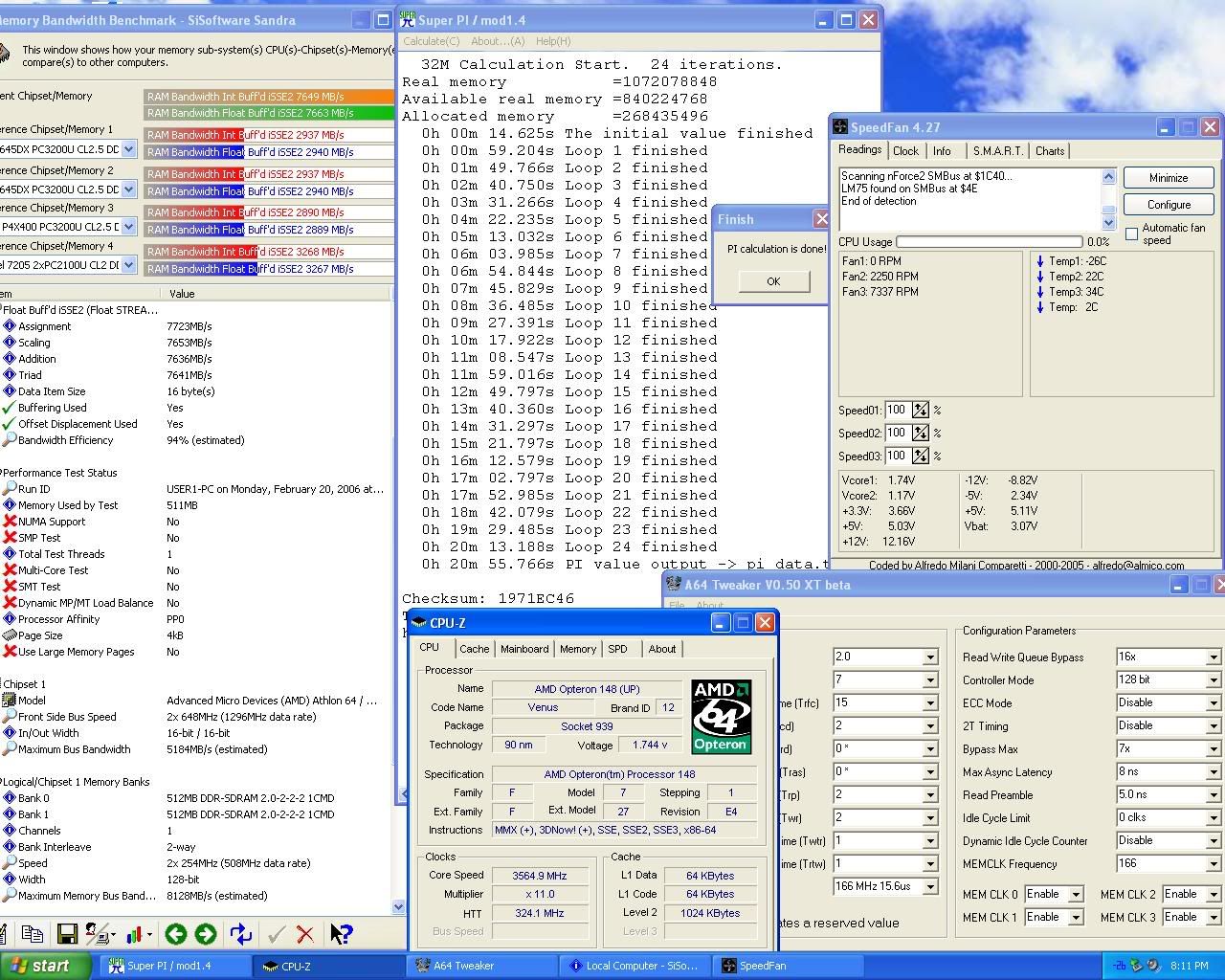
Task: Click the green Back arrow in Sandra
Action: click(175, 934)
